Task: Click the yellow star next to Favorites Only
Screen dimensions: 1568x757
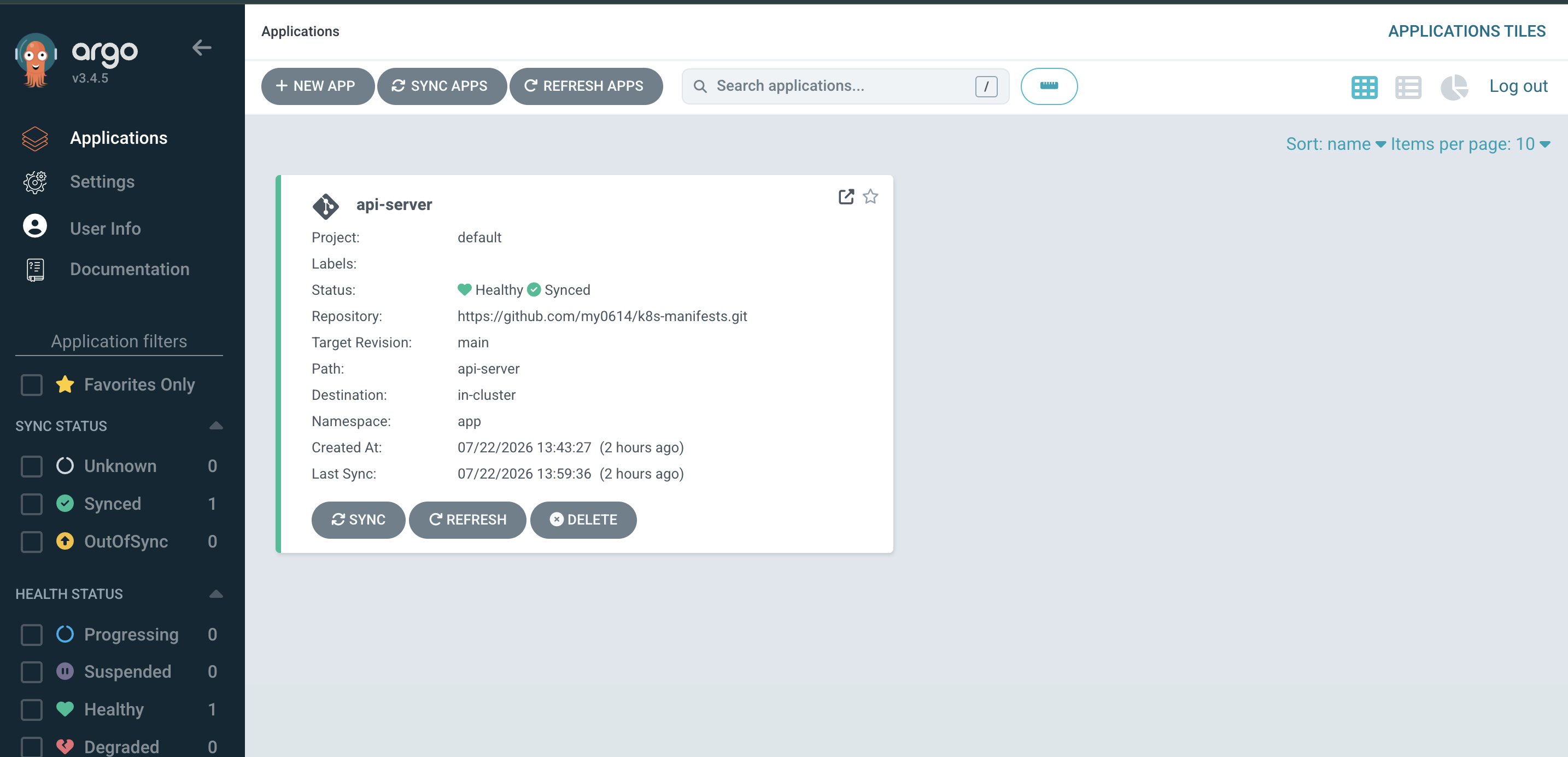Action: (x=65, y=385)
